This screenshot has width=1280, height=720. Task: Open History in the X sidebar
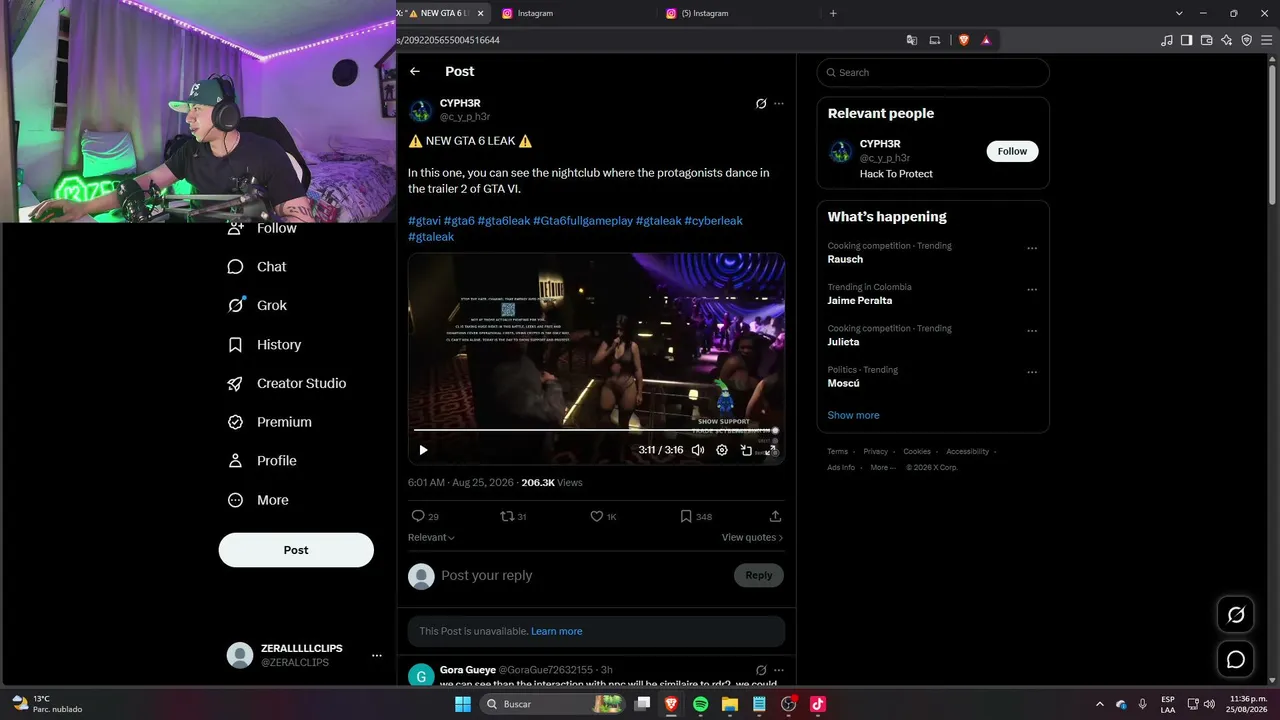pyautogui.click(x=264, y=345)
